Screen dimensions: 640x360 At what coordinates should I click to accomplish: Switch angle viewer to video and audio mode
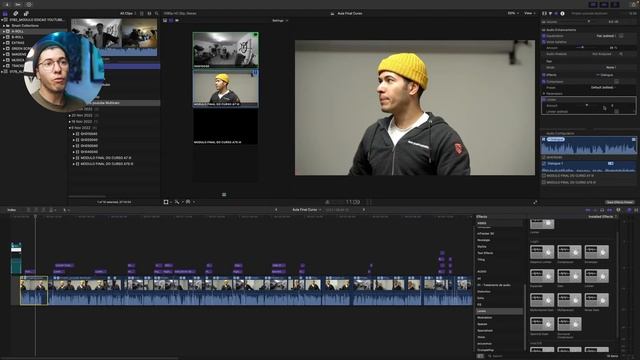[165, 20]
